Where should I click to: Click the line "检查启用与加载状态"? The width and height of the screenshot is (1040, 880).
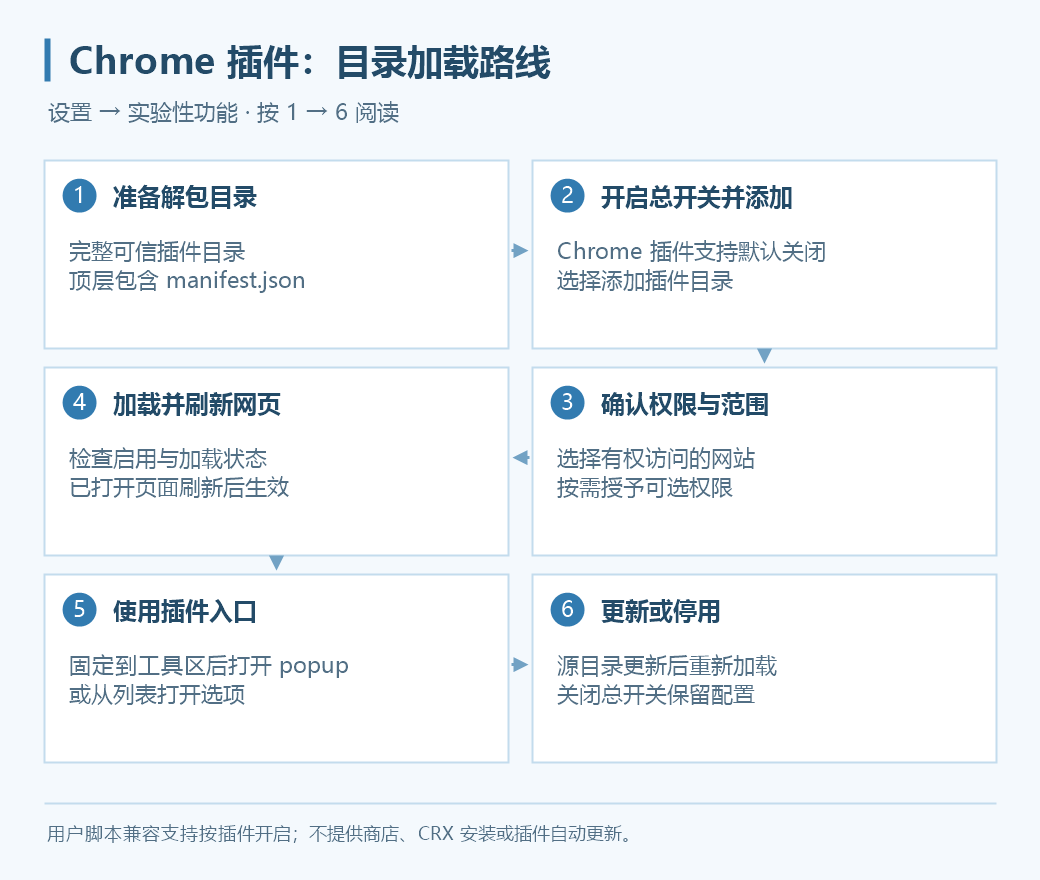[x=168, y=459]
